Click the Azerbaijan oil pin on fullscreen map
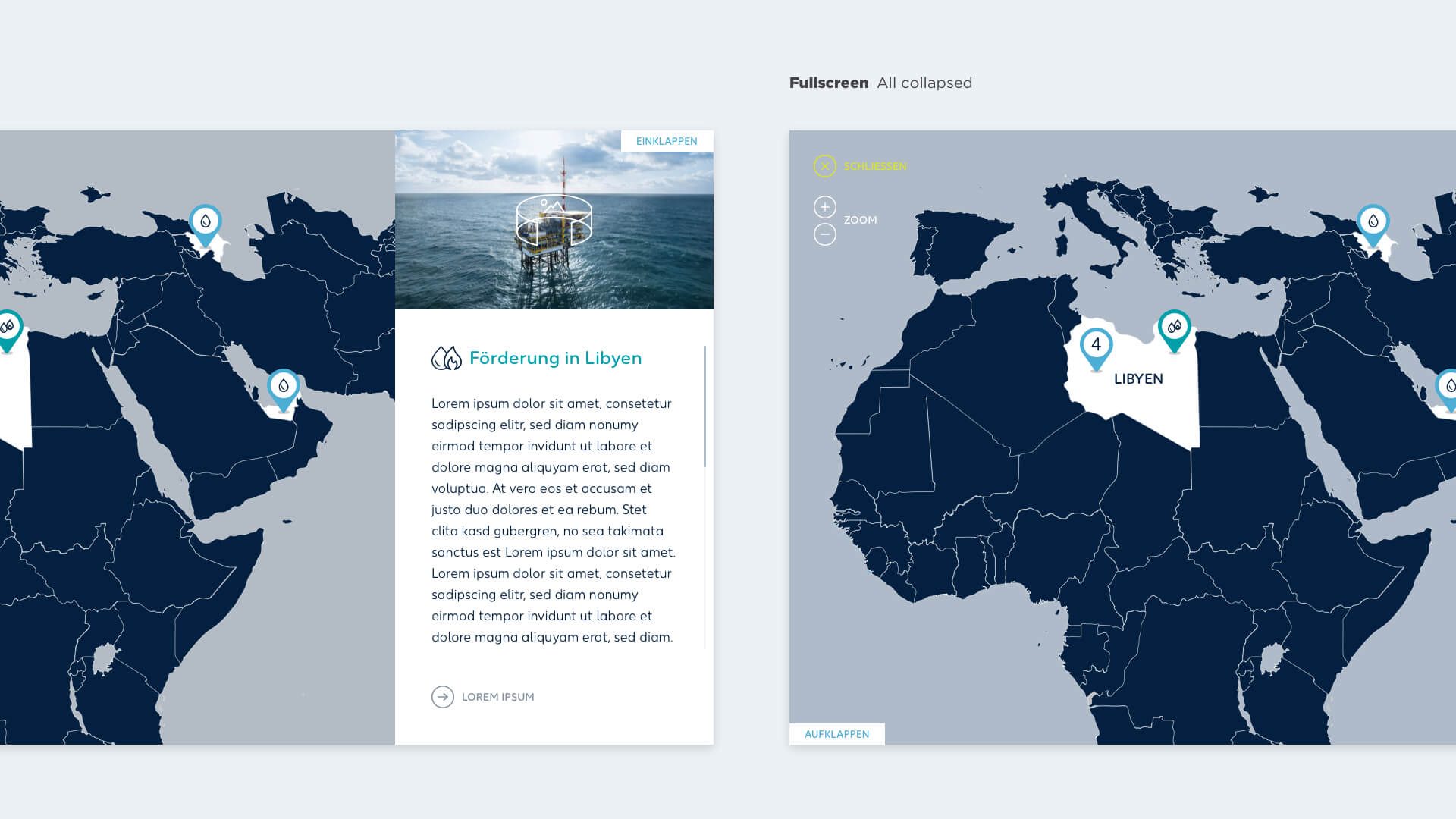The image size is (1456, 819). pos(1373,224)
